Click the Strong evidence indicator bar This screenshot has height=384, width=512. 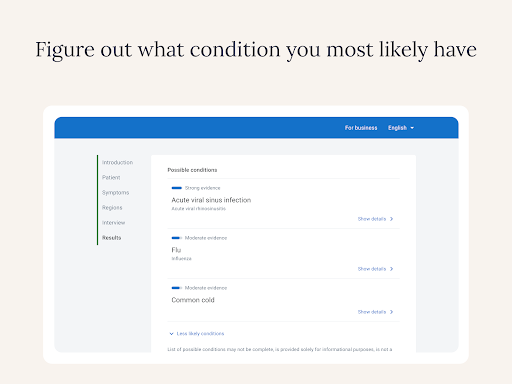click(177, 188)
